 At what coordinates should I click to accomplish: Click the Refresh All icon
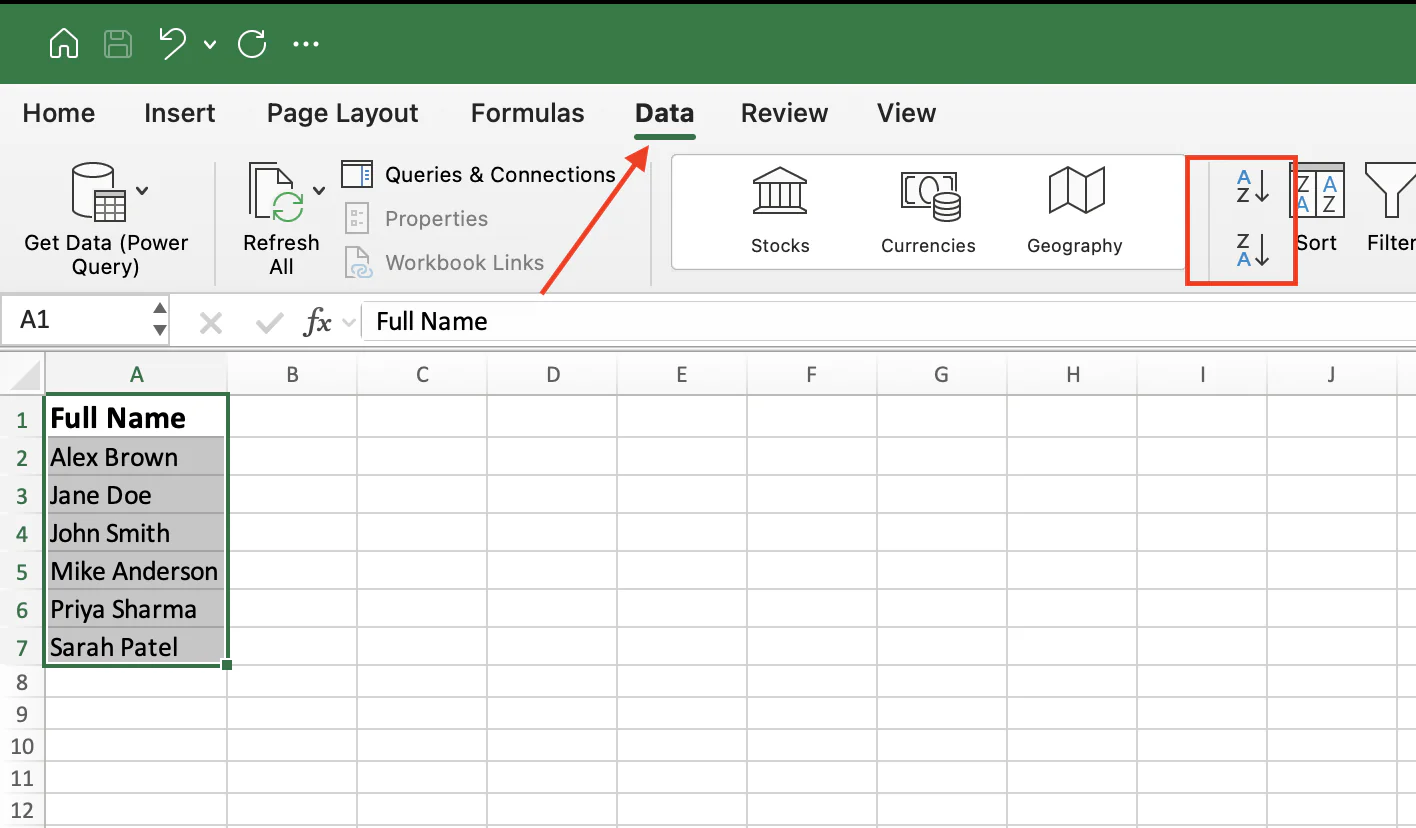(x=277, y=193)
